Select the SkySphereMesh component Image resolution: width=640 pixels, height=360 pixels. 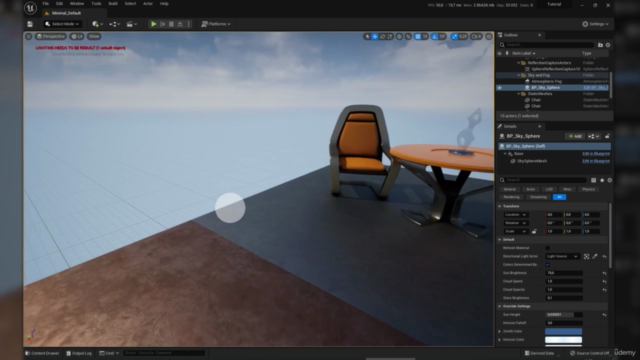(532, 161)
